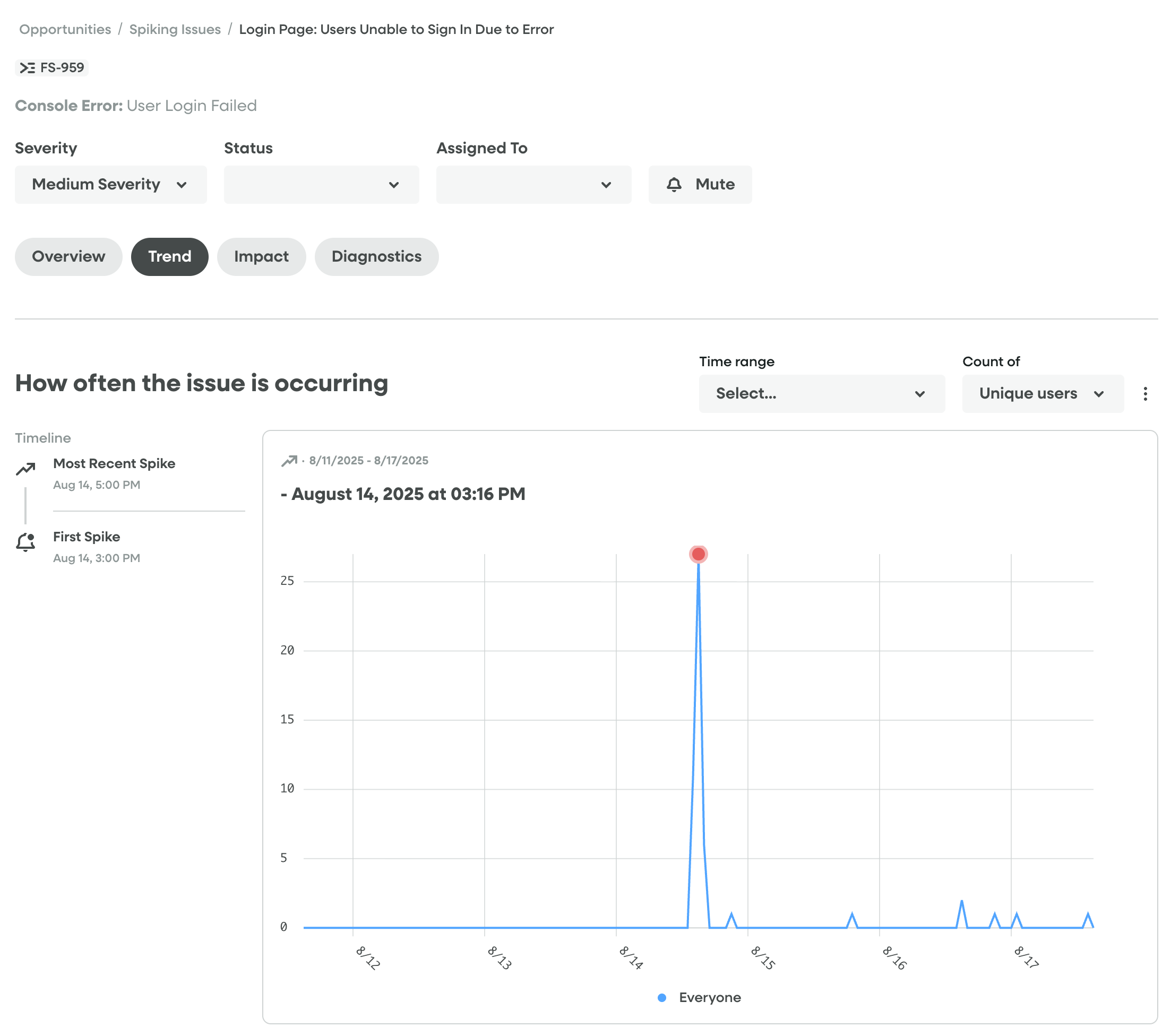Click the 8/15 axis date label
The image size is (1171, 1036).
click(x=763, y=957)
